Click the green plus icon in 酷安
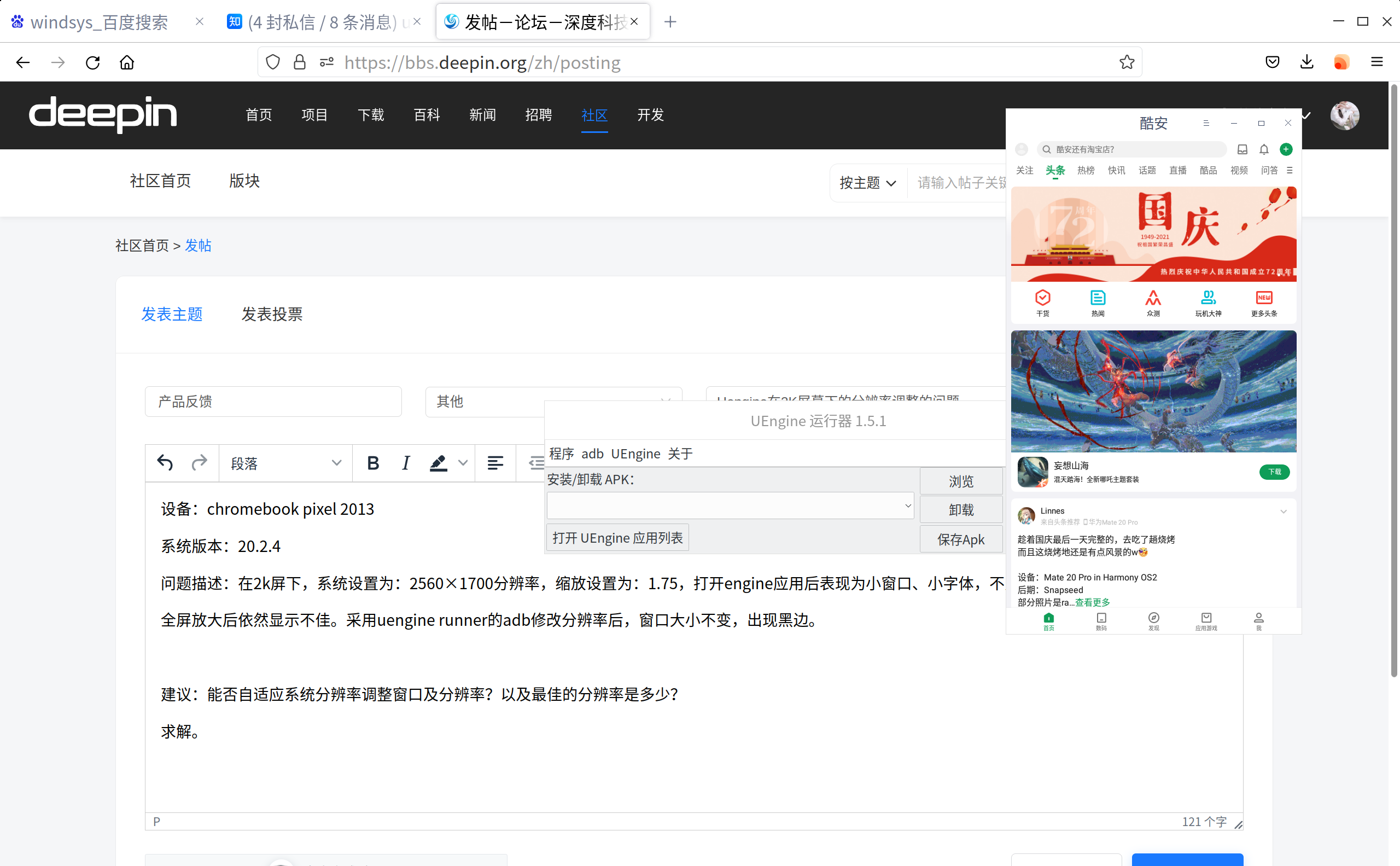 [x=1286, y=149]
